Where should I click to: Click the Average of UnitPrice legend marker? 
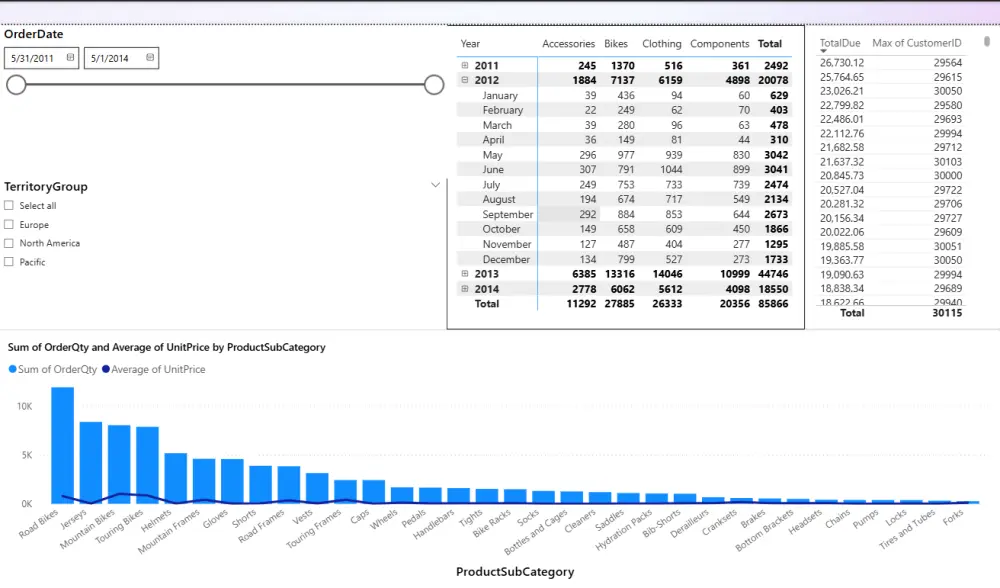106,369
